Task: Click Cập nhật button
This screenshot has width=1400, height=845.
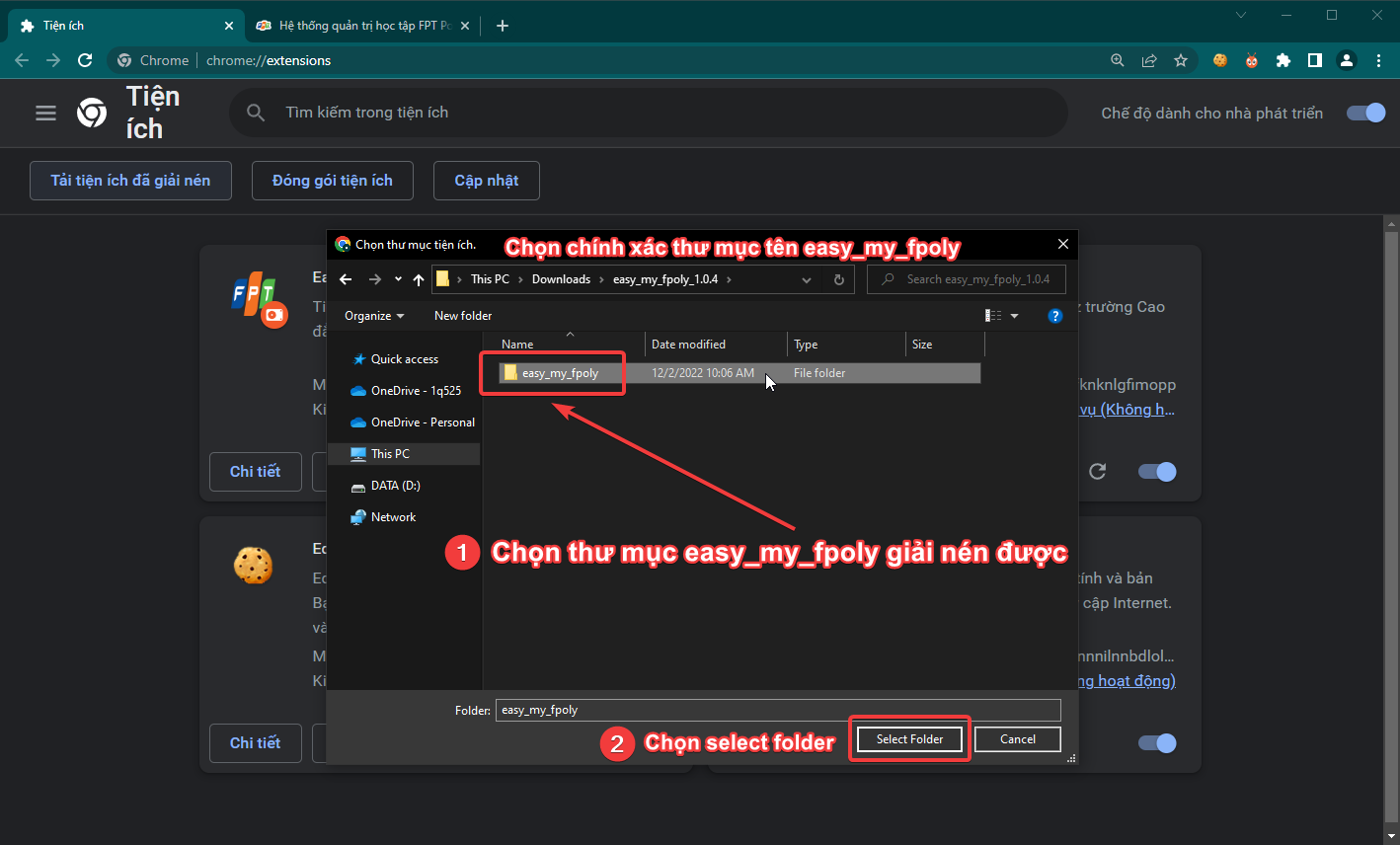Action: 487,181
